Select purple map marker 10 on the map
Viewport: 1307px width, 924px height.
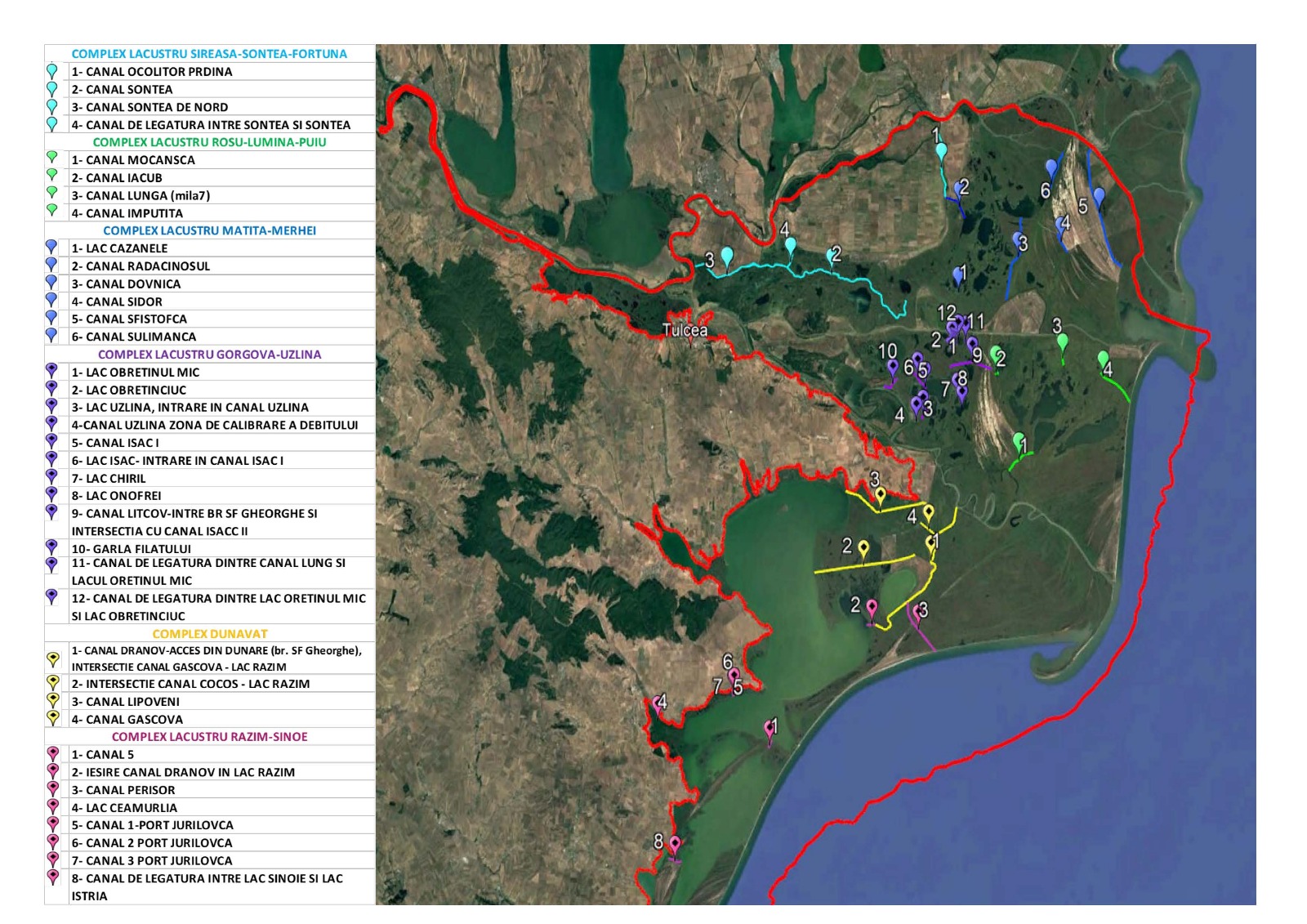(893, 368)
